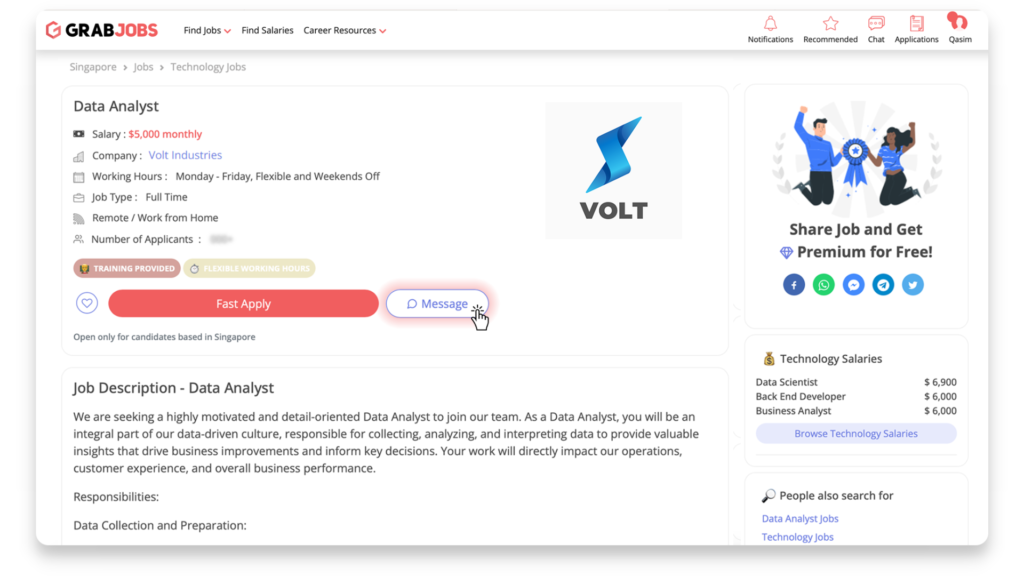
Task: Expand the Find Jobs dropdown
Action: point(207,31)
